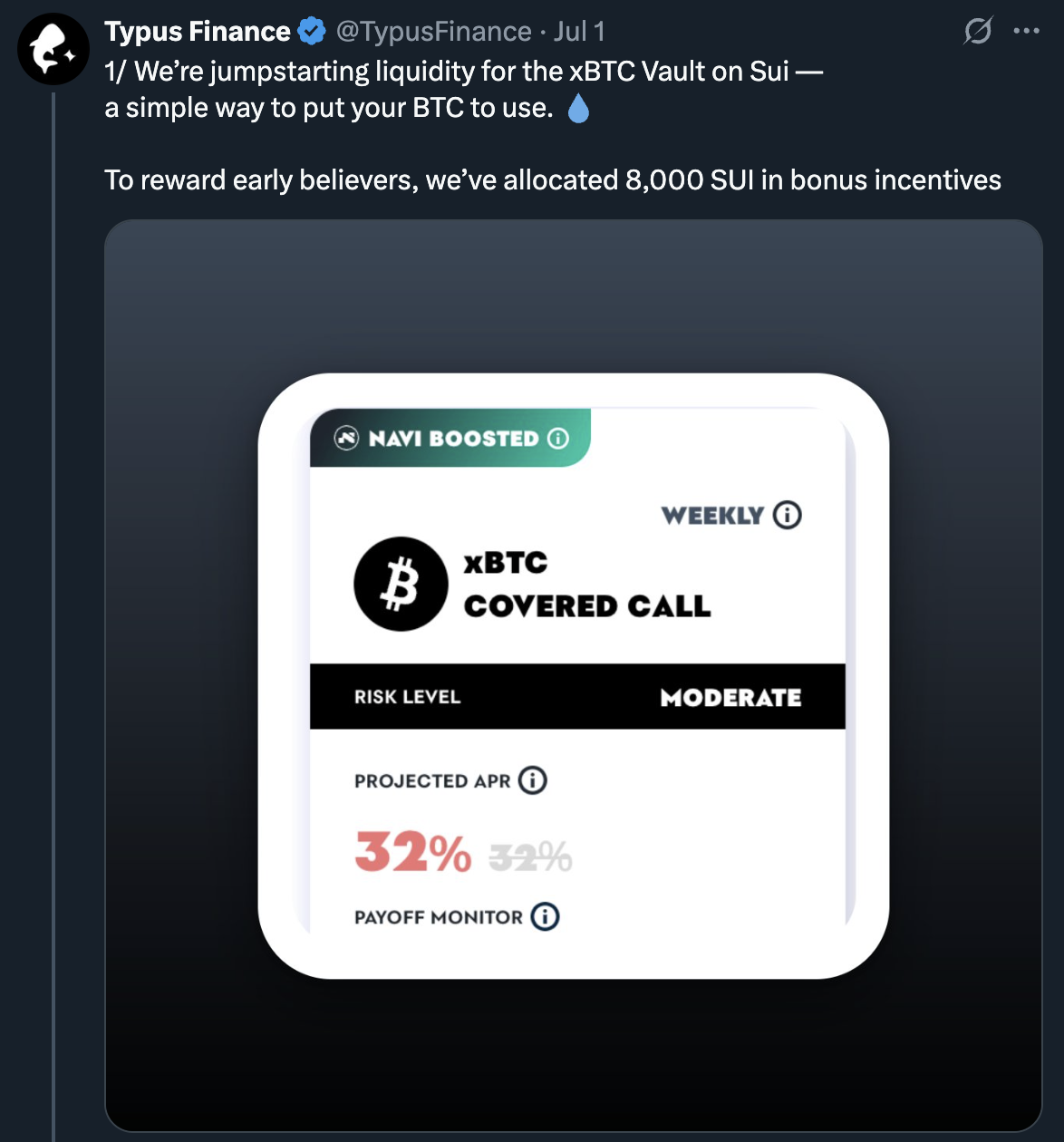Click the NAVI BOOSTED banner tag
The width and height of the screenshot is (1064, 1142).
(x=450, y=438)
